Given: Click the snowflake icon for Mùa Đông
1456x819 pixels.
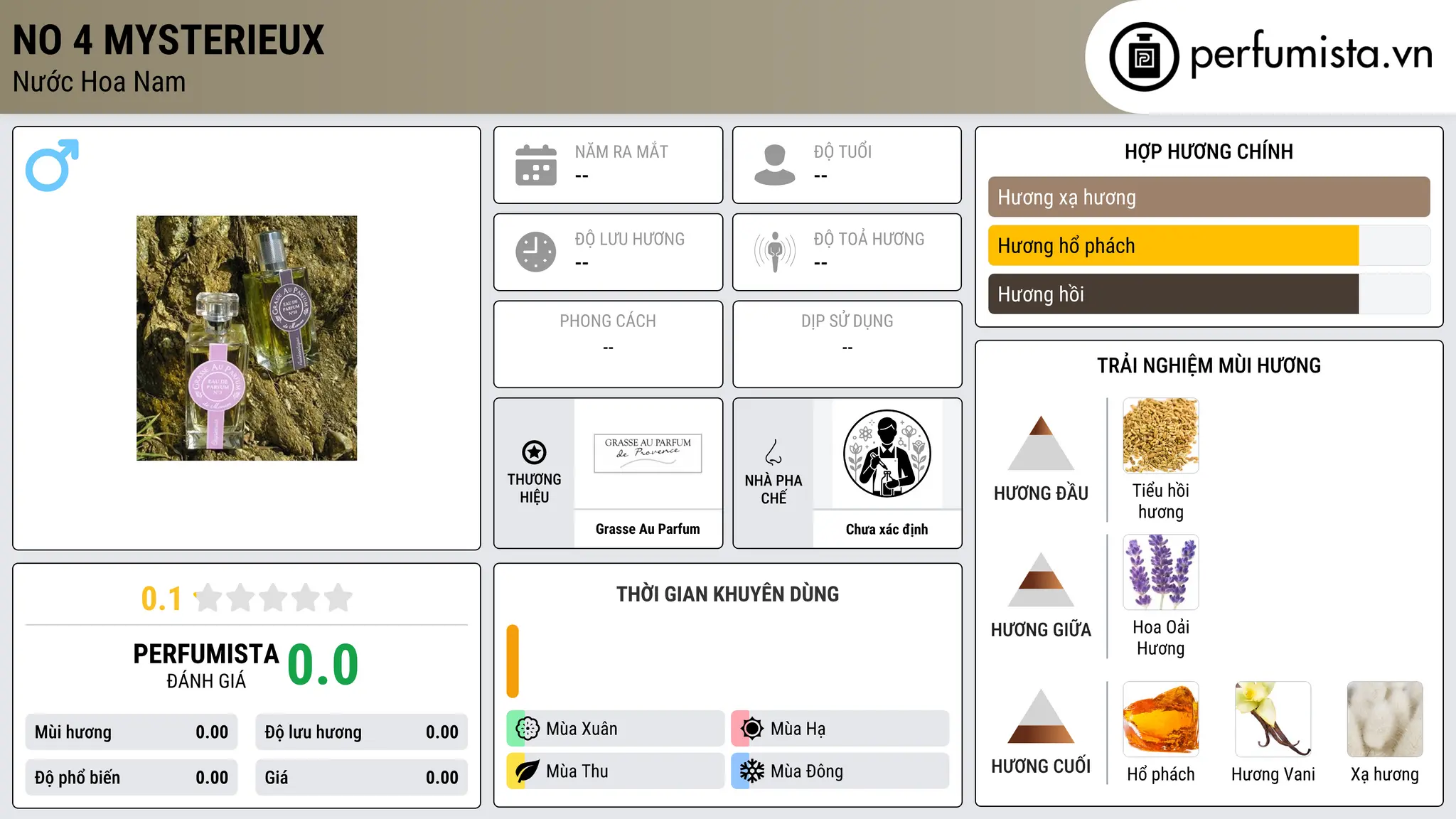Looking at the screenshot, I should pyautogui.click(x=752, y=771).
